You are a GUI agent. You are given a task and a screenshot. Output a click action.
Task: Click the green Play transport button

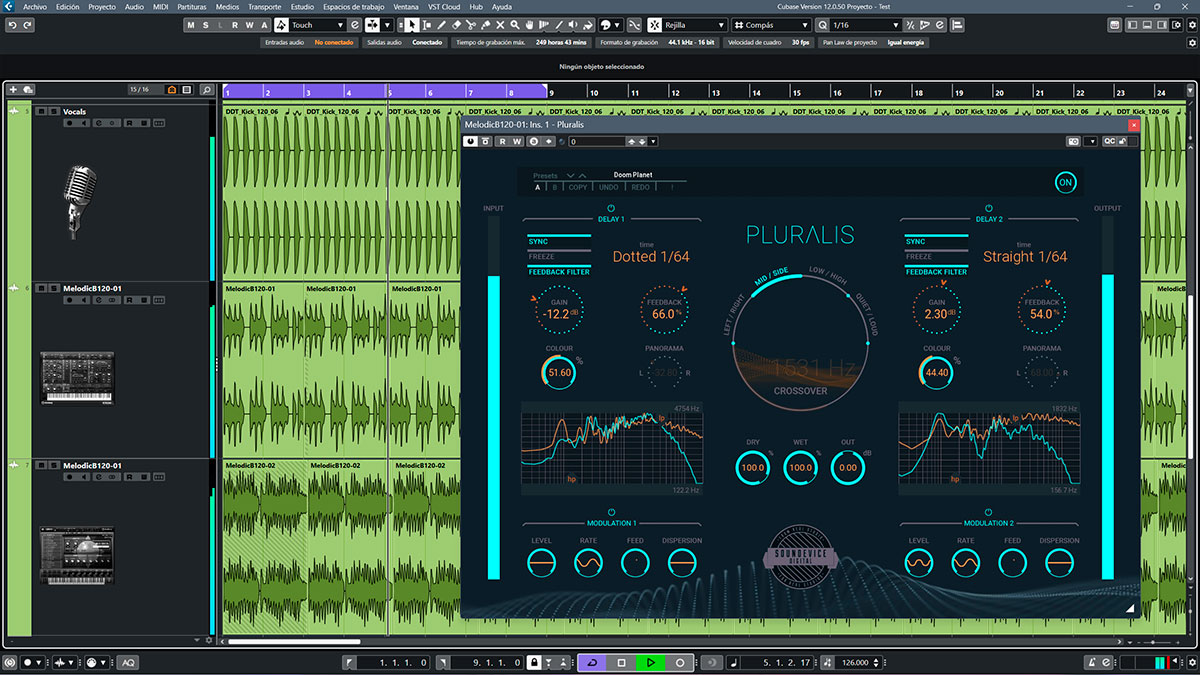650,663
